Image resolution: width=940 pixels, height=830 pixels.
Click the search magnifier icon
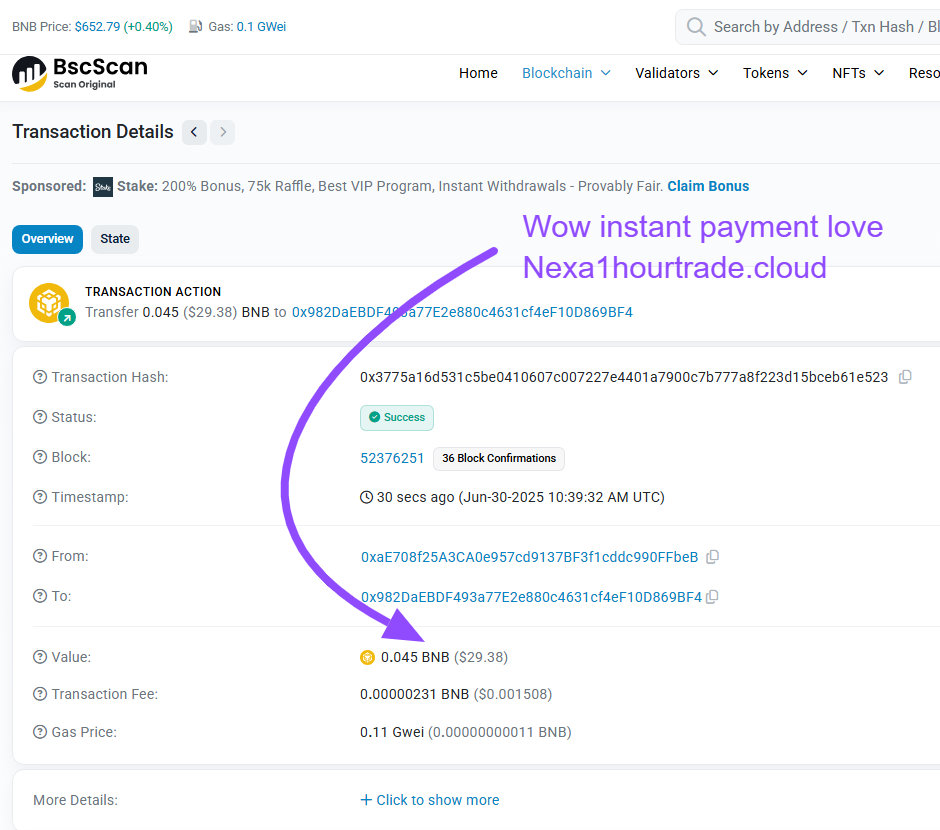696,26
